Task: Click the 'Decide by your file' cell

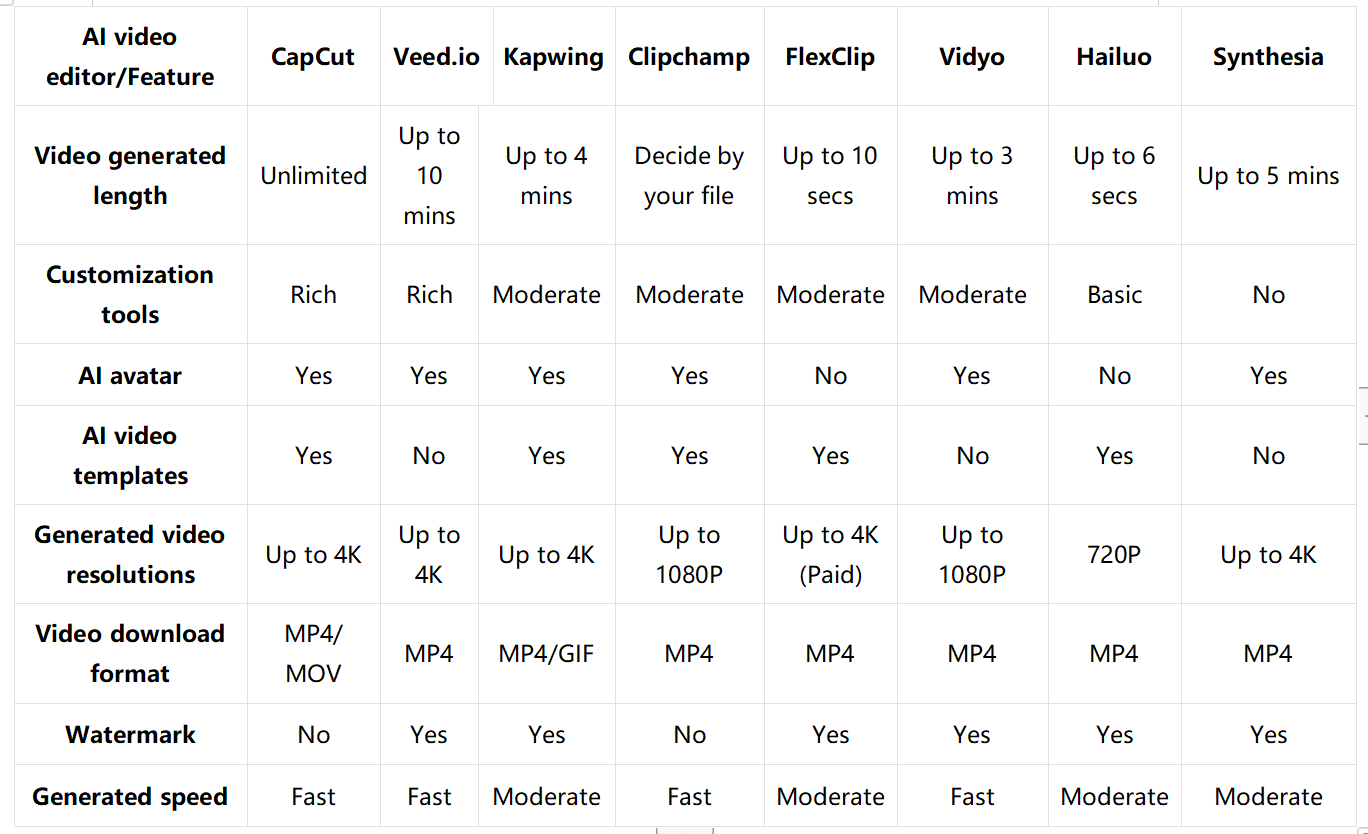Action: [x=689, y=176]
